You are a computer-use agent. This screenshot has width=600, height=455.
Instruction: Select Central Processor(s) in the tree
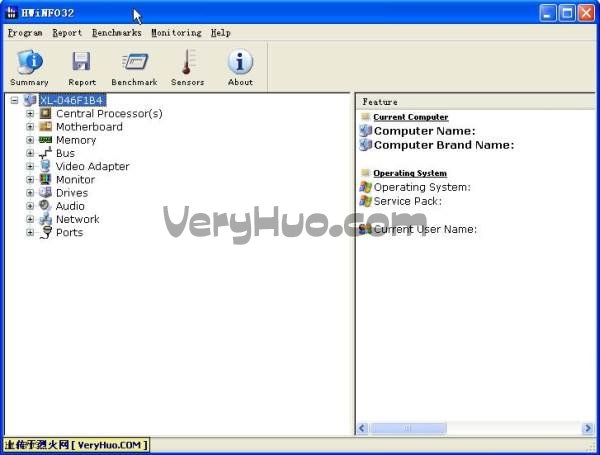coord(109,114)
